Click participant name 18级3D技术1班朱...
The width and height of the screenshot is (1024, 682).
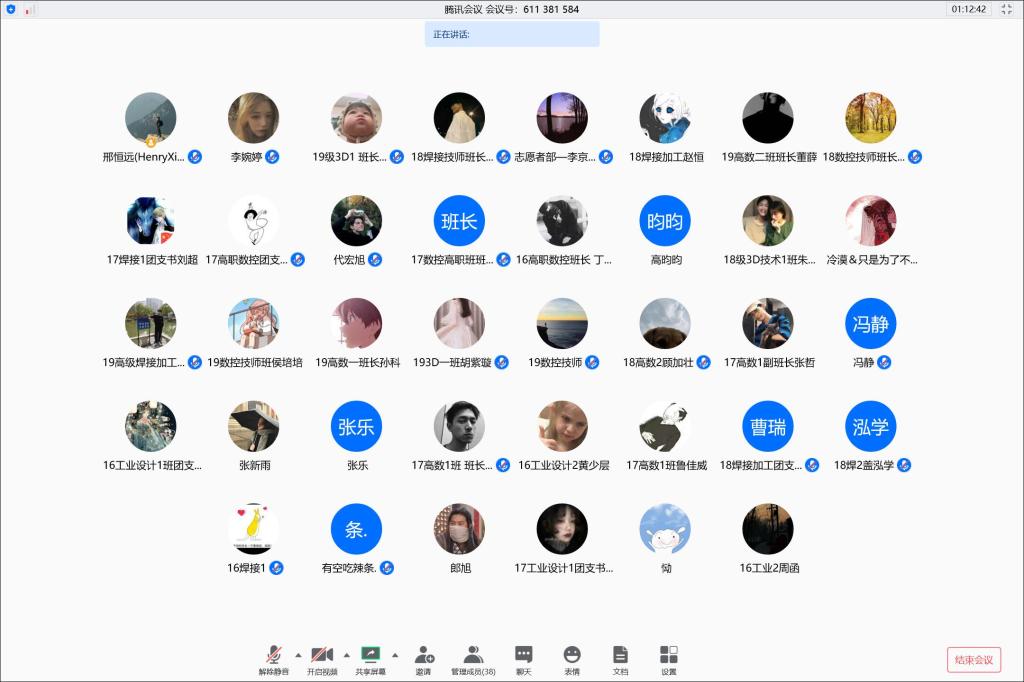coord(769,260)
